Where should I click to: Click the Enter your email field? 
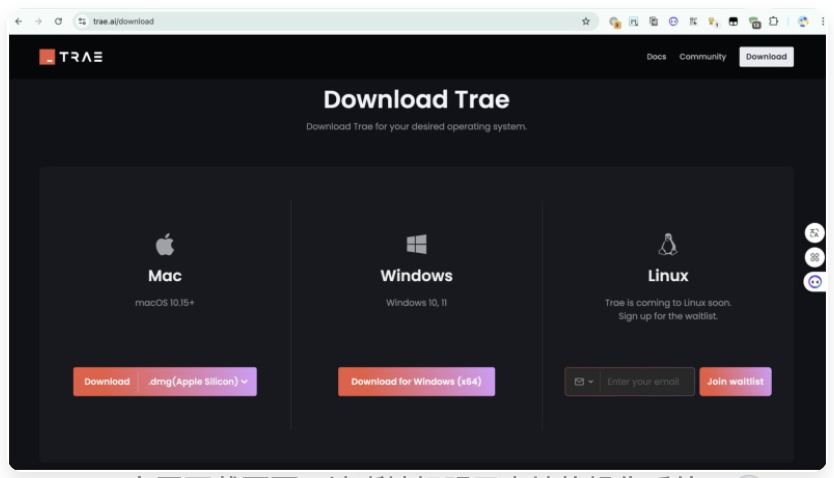pos(647,381)
